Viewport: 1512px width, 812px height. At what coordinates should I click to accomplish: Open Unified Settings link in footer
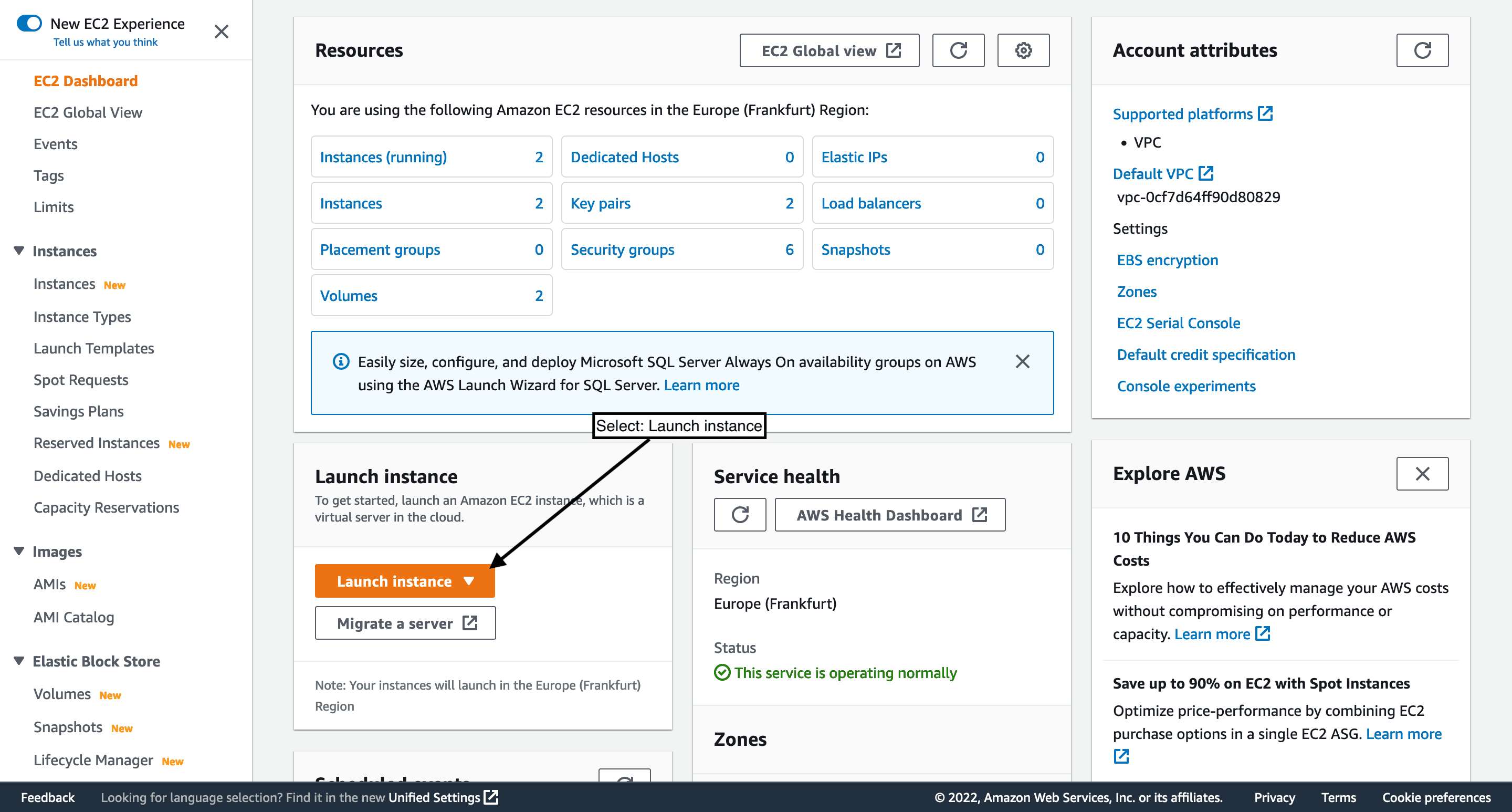tap(443, 797)
